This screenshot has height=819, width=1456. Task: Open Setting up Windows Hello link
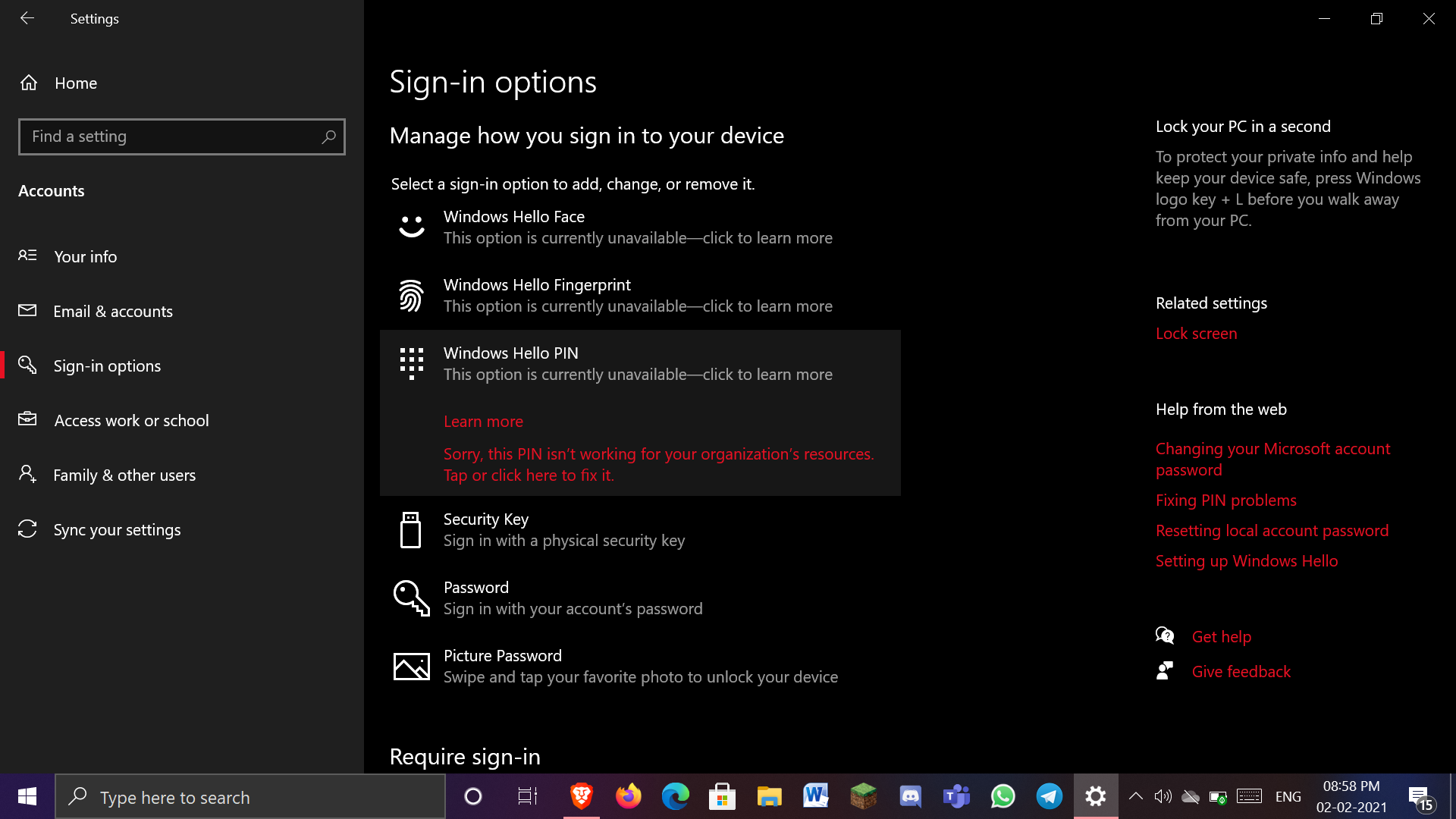1247,561
